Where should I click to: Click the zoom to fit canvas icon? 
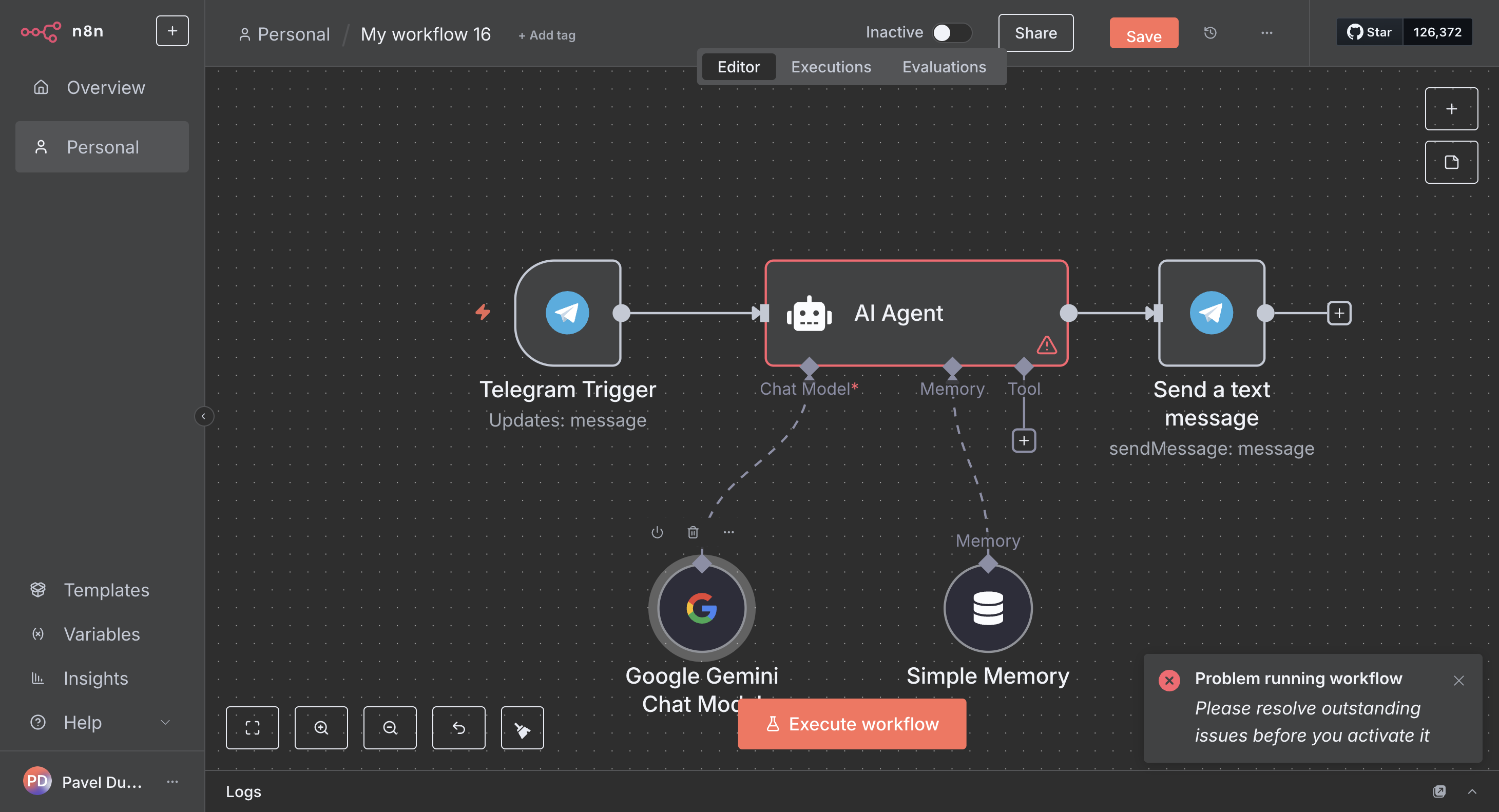[x=252, y=728]
